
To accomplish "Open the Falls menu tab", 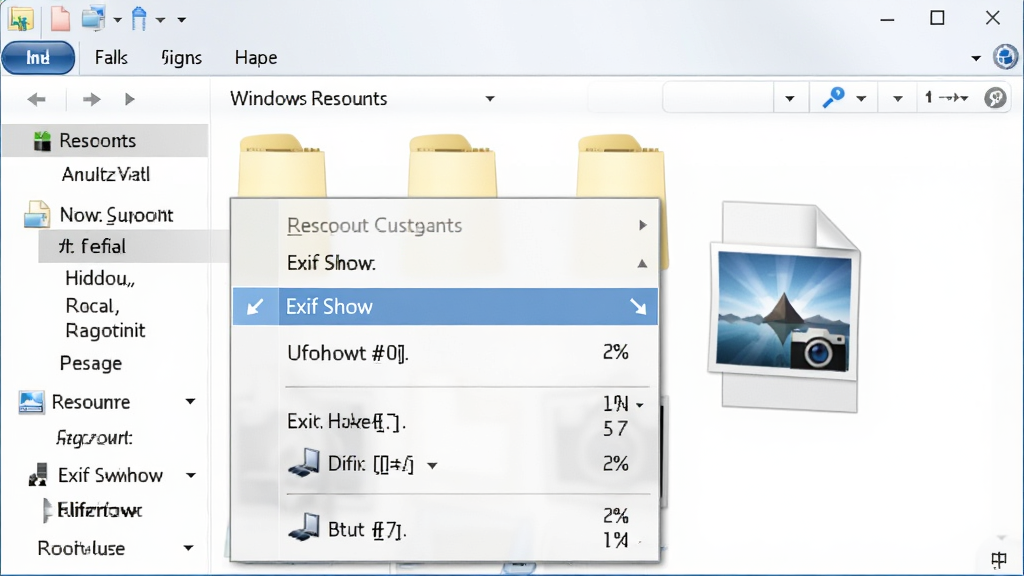I will [111, 57].
